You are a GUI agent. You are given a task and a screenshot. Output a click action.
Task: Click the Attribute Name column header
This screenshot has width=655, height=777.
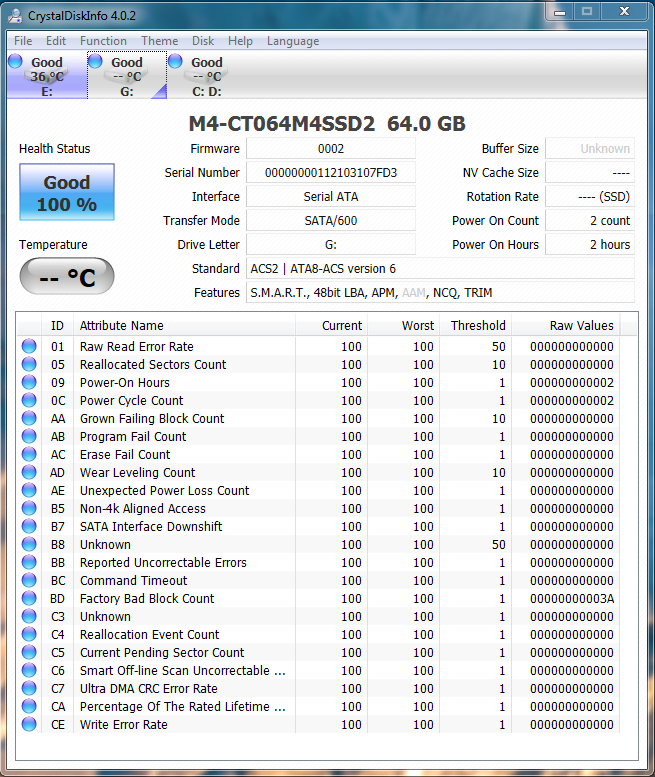pos(184,326)
